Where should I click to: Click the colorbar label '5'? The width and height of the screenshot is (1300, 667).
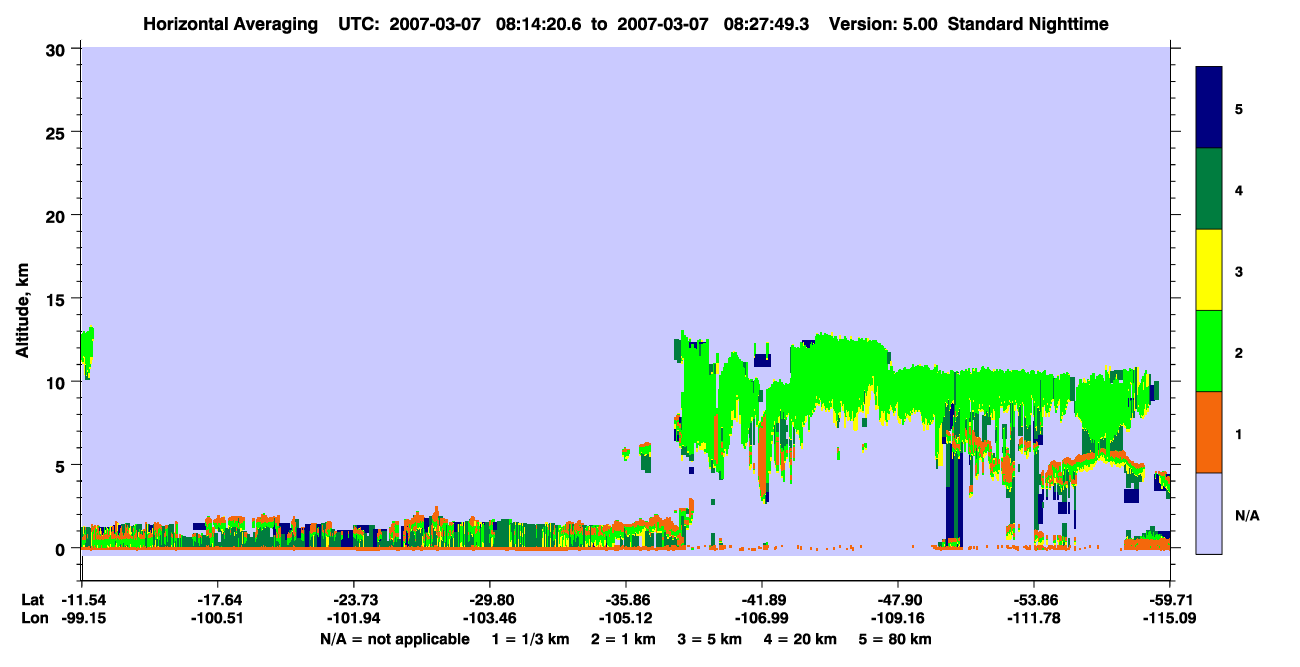[x=1239, y=108]
